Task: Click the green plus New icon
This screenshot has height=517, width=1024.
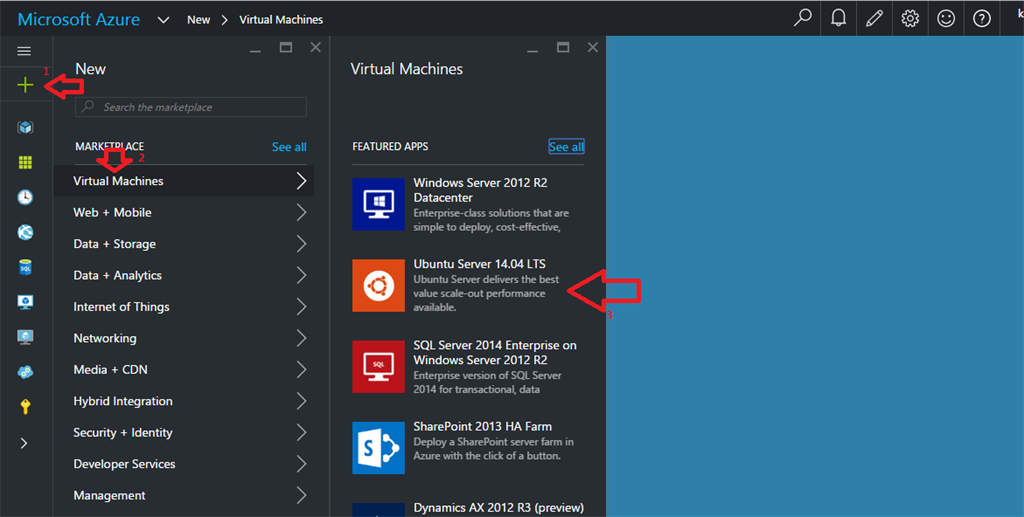Action: tap(25, 84)
